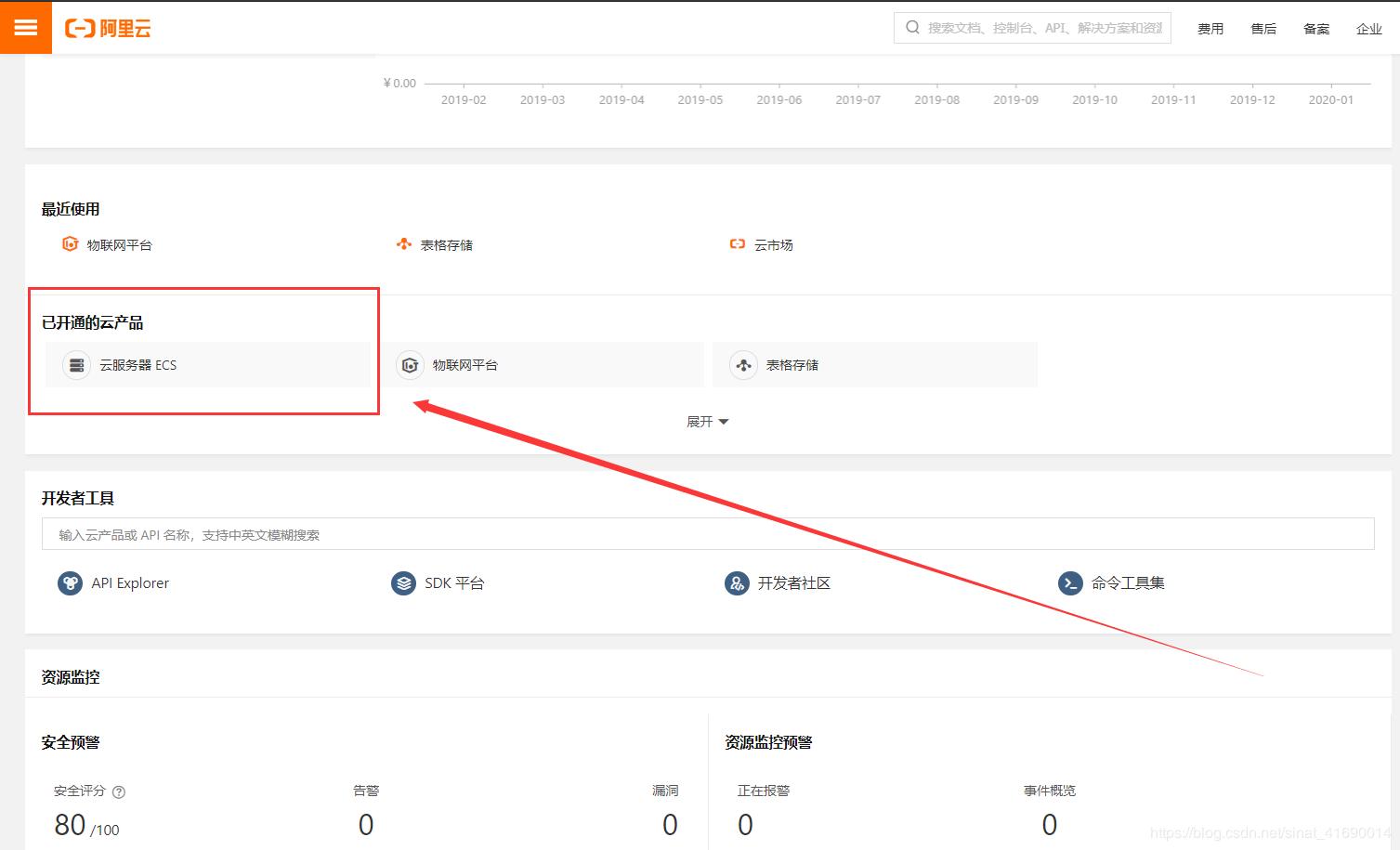Click the 表格存储 icon in recently used
Screen dimensions: 1400x850
[x=403, y=244]
